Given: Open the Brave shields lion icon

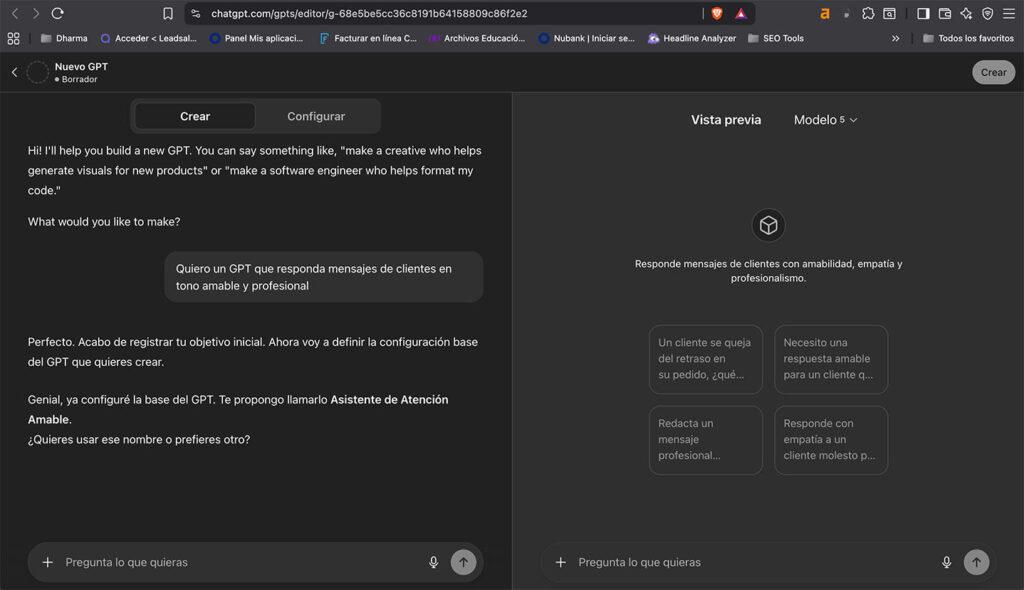Looking at the screenshot, I should click(716, 13).
